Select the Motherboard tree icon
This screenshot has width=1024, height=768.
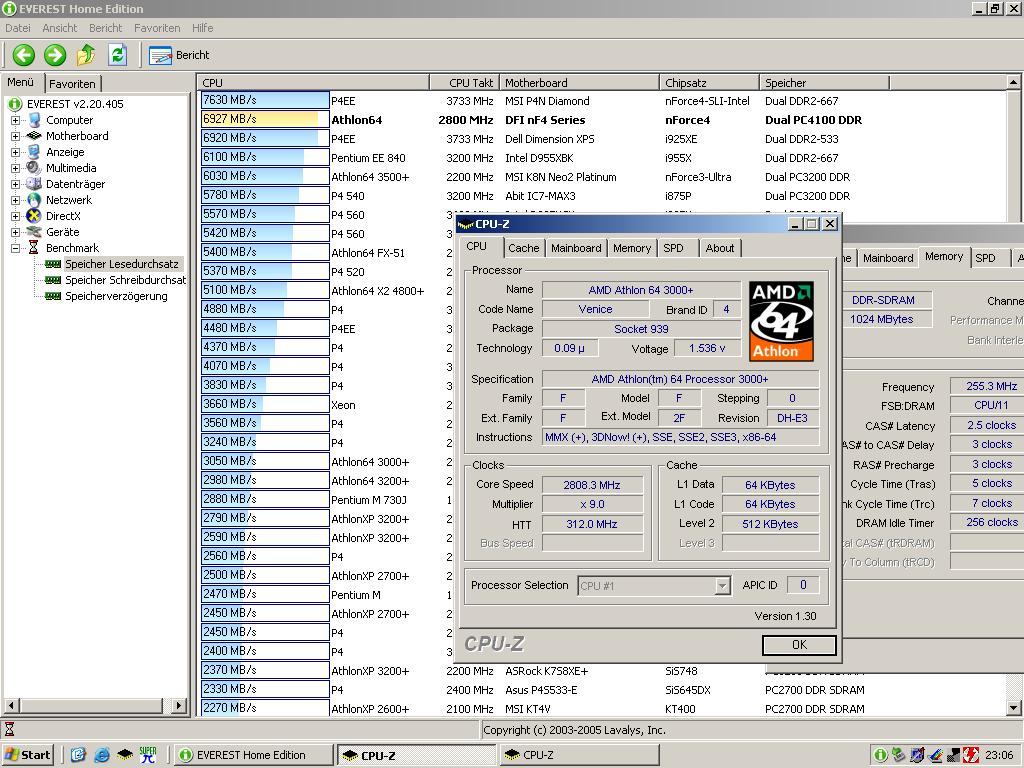[x=34, y=136]
